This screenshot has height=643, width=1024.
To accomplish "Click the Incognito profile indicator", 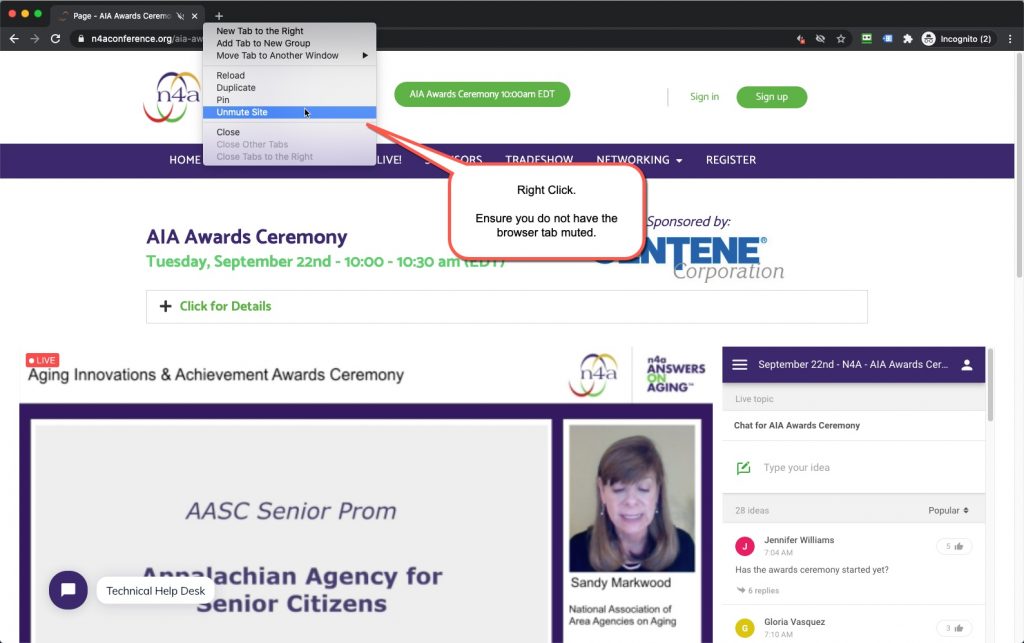I will pos(957,39).
